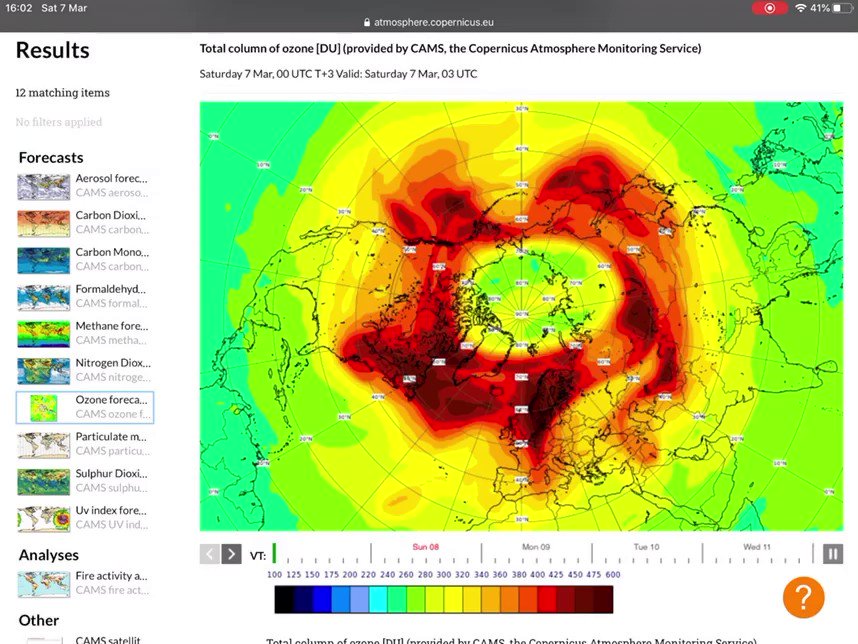Open the UV index forecast thumbnail
The image size is (858, 644).
43,519
